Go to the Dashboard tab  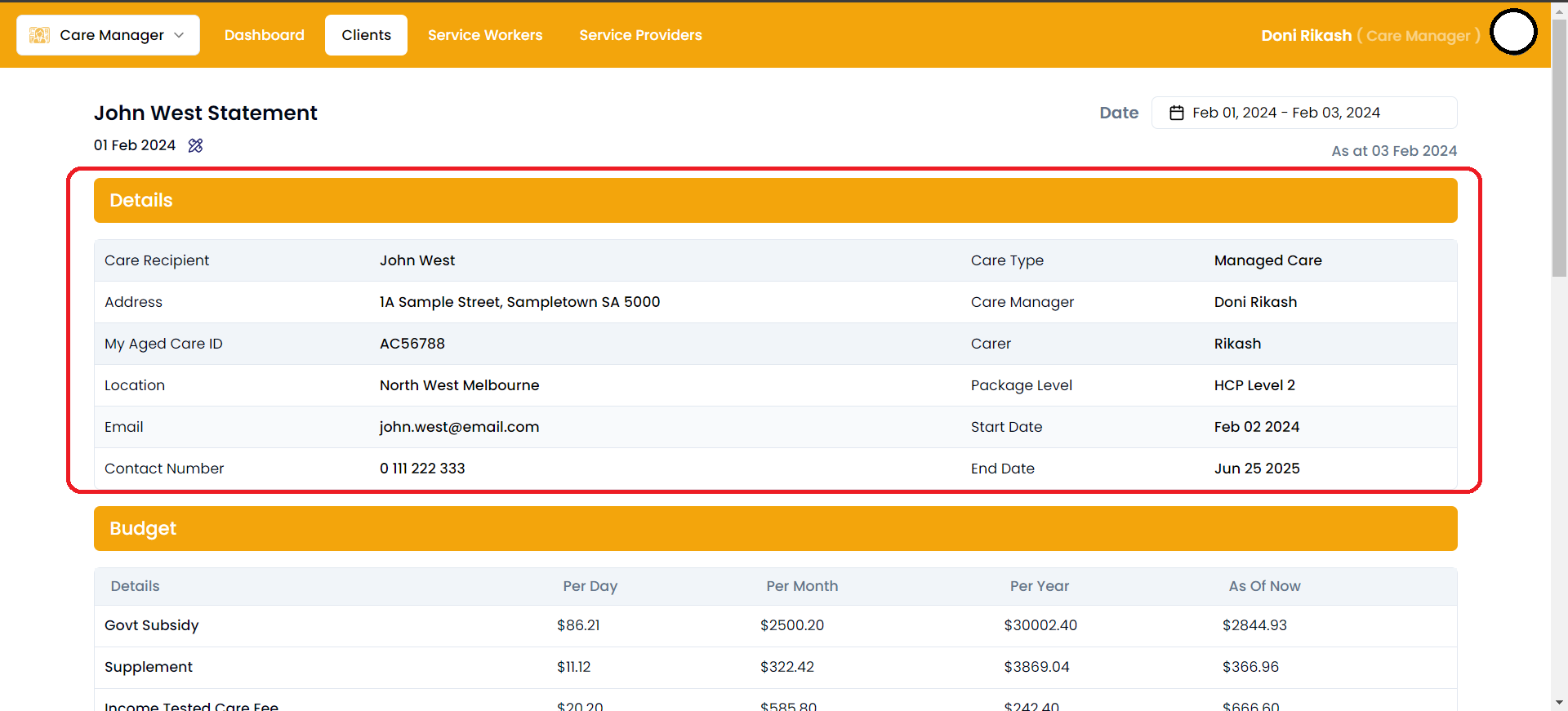[x=264, y=35]
